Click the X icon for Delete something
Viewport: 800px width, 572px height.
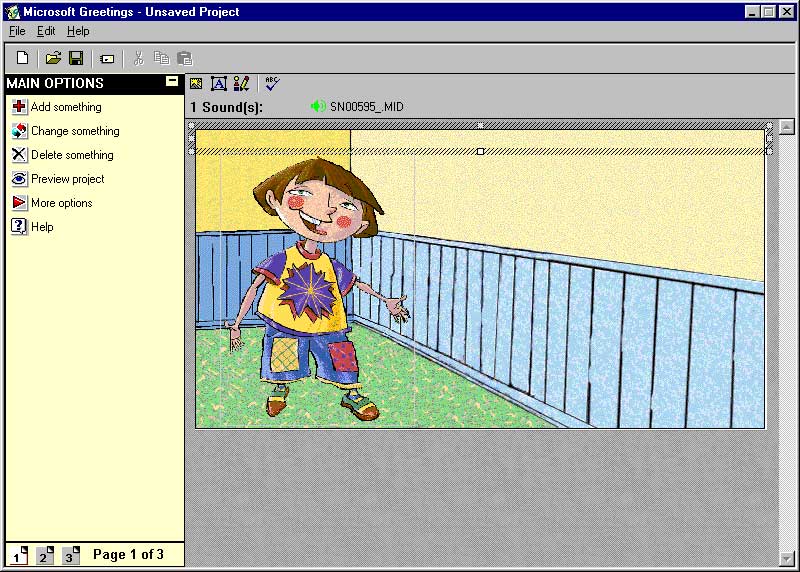click(19, 155)
